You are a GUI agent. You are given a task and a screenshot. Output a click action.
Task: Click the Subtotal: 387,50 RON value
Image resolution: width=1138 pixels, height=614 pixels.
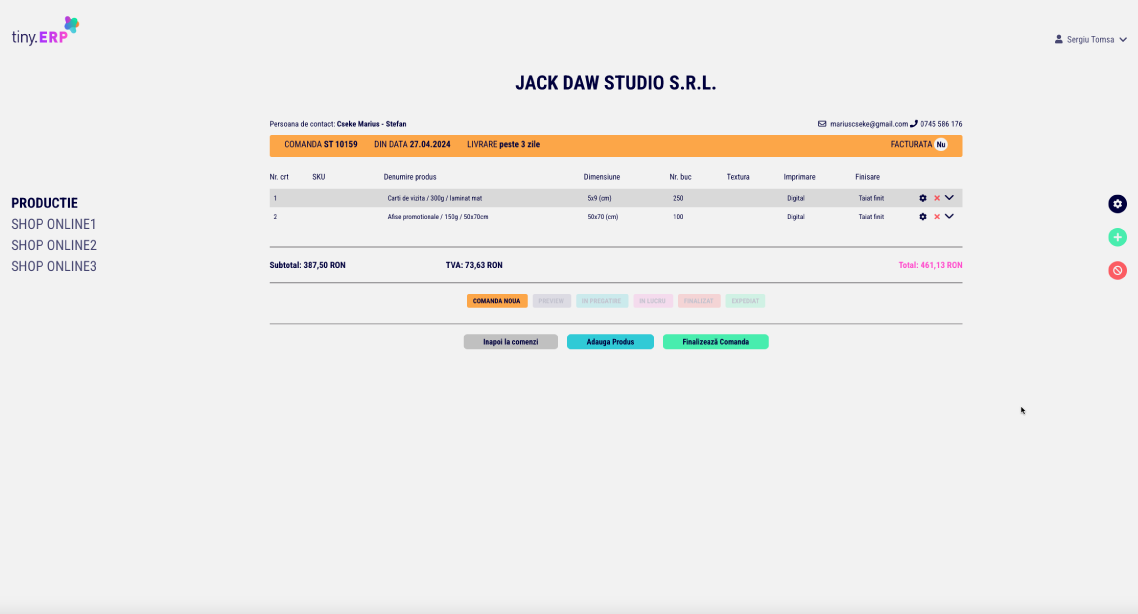tap(308, 266)
